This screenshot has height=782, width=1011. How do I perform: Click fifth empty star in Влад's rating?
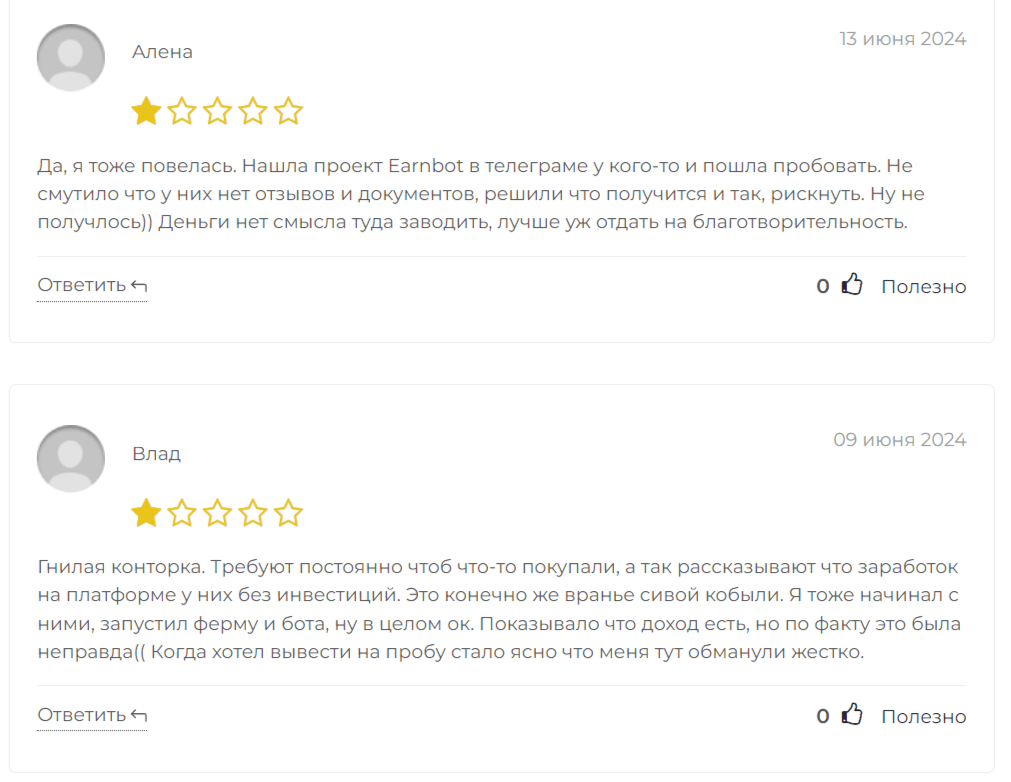tap(288, 513)
